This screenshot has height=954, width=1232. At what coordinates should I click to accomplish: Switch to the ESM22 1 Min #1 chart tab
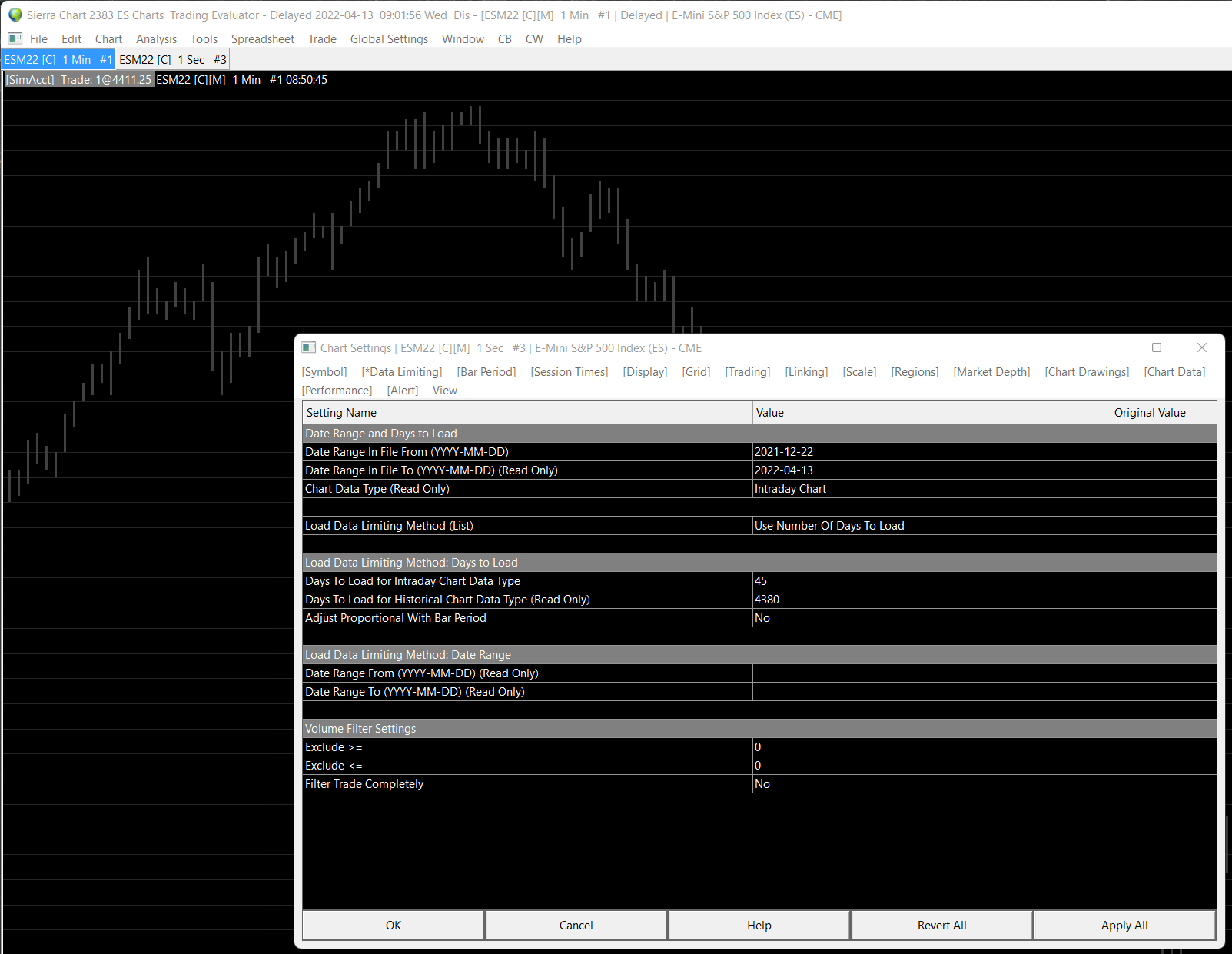(x=58, y=59)
